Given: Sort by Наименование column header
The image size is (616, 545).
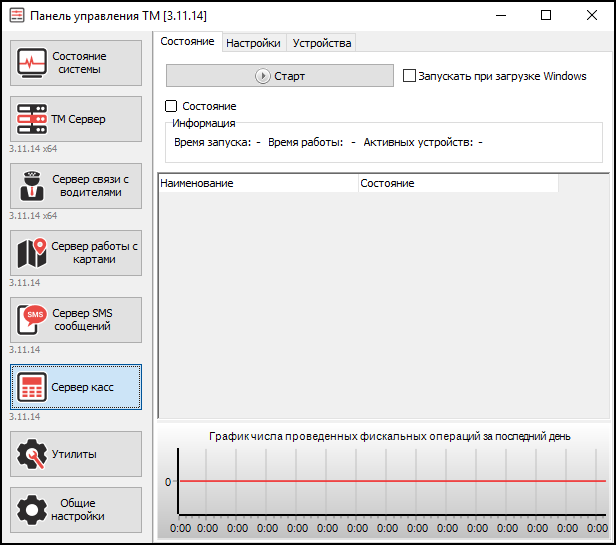Looking at the screenshot, I should tap(257, 184).
